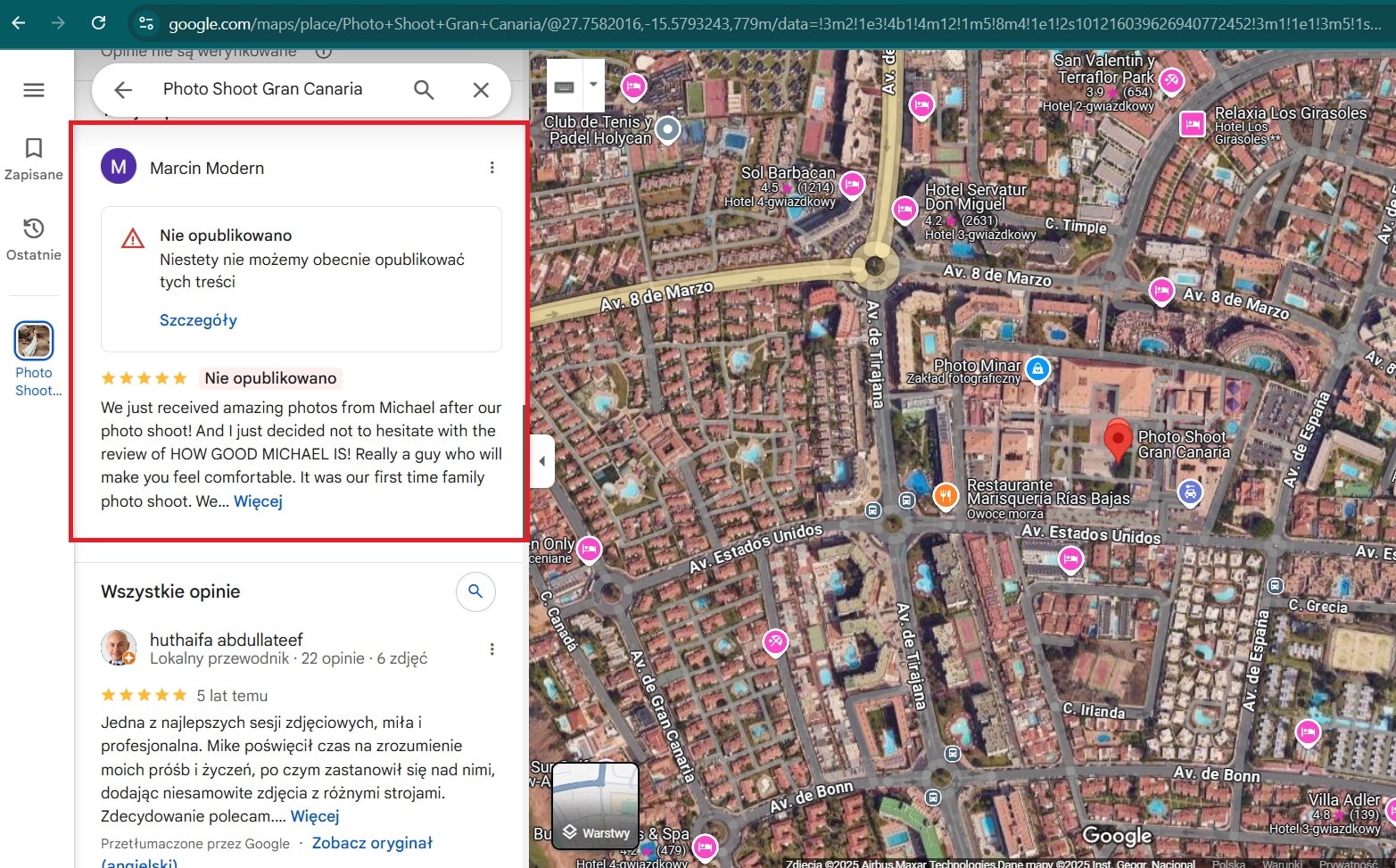This screenshot has height=868, width=1396.
Task: Select Photo Minar photography shop marker
Action: (1037, 368)
